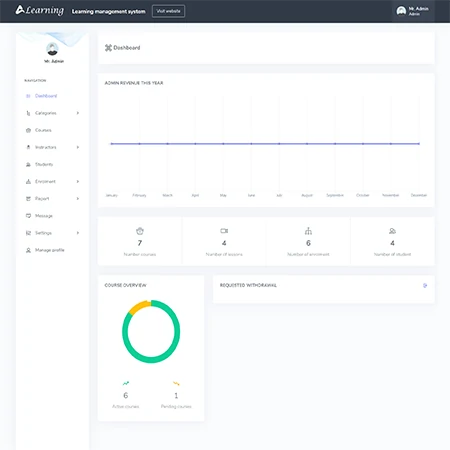This screenshot has width=450, height=450.
Task: Expand the Enrolment submenu arrow
Action: pyautogui.click(x=78, y=181)
